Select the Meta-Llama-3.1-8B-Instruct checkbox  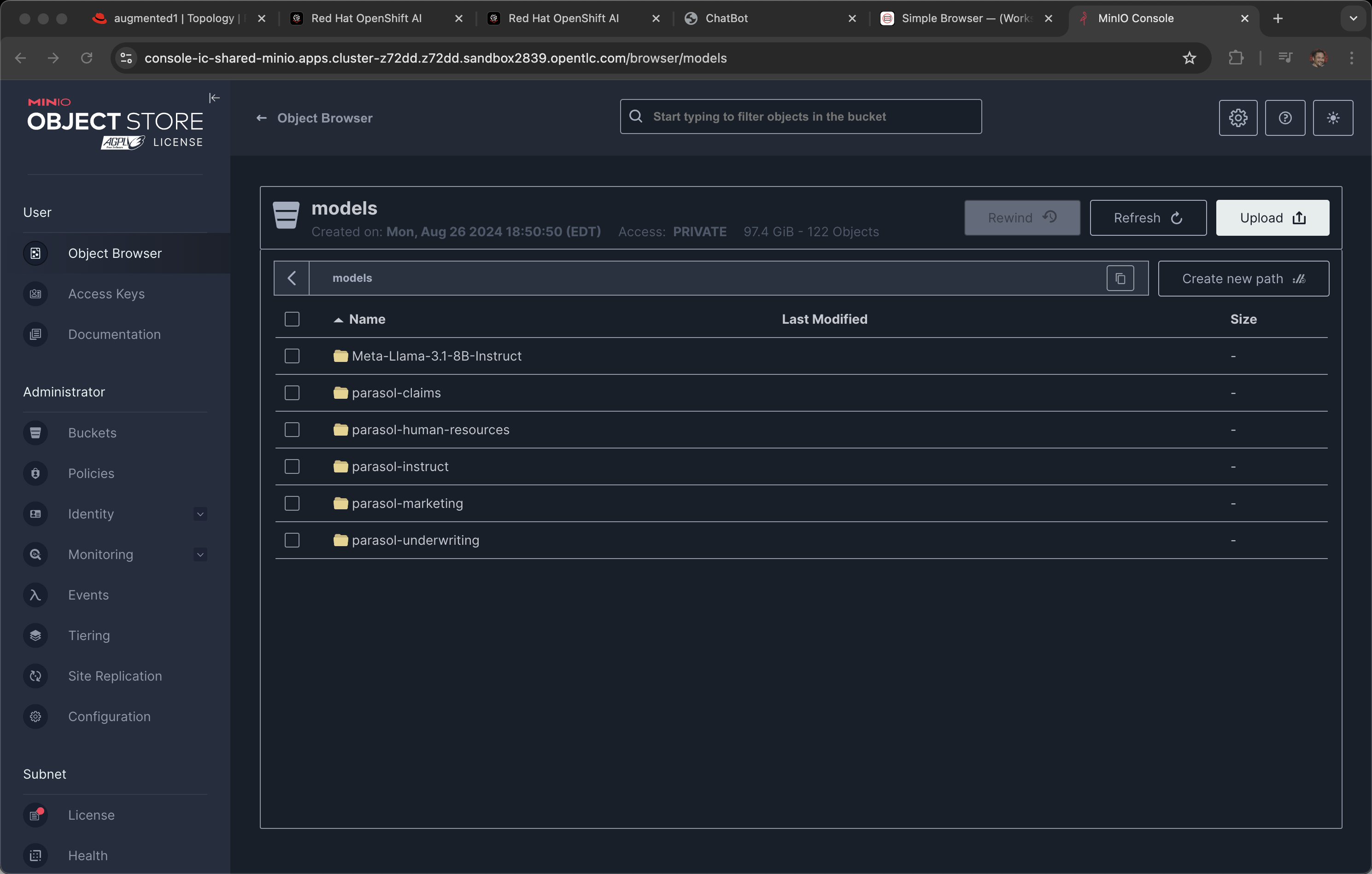(x=292, y=356)
